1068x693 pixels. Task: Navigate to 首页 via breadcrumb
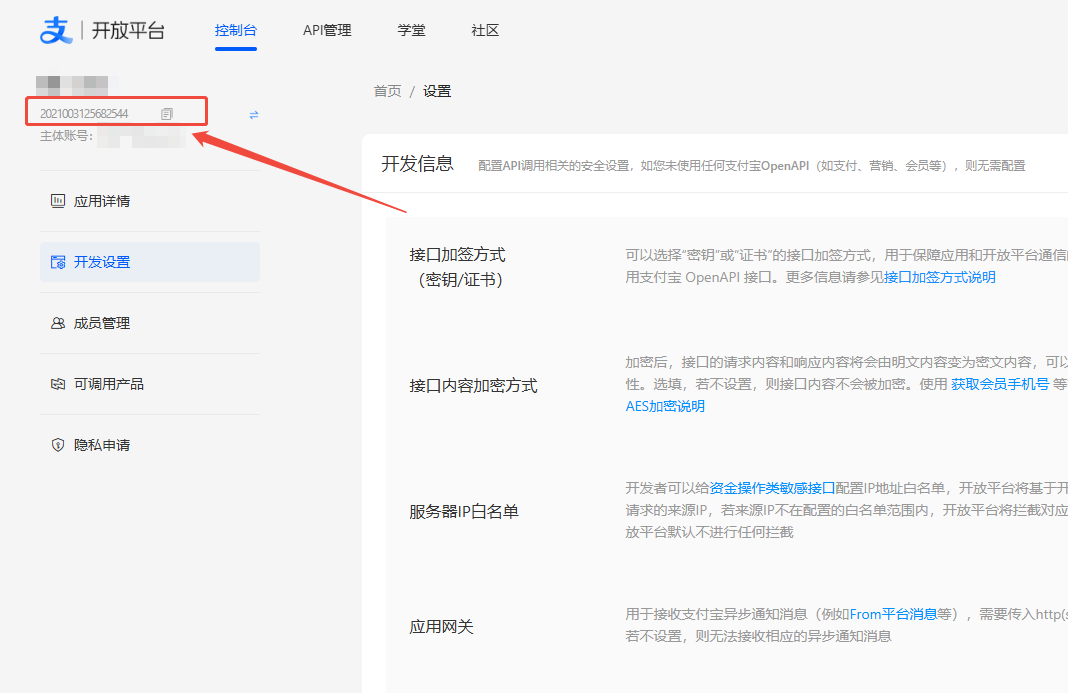tap(387, 90)
